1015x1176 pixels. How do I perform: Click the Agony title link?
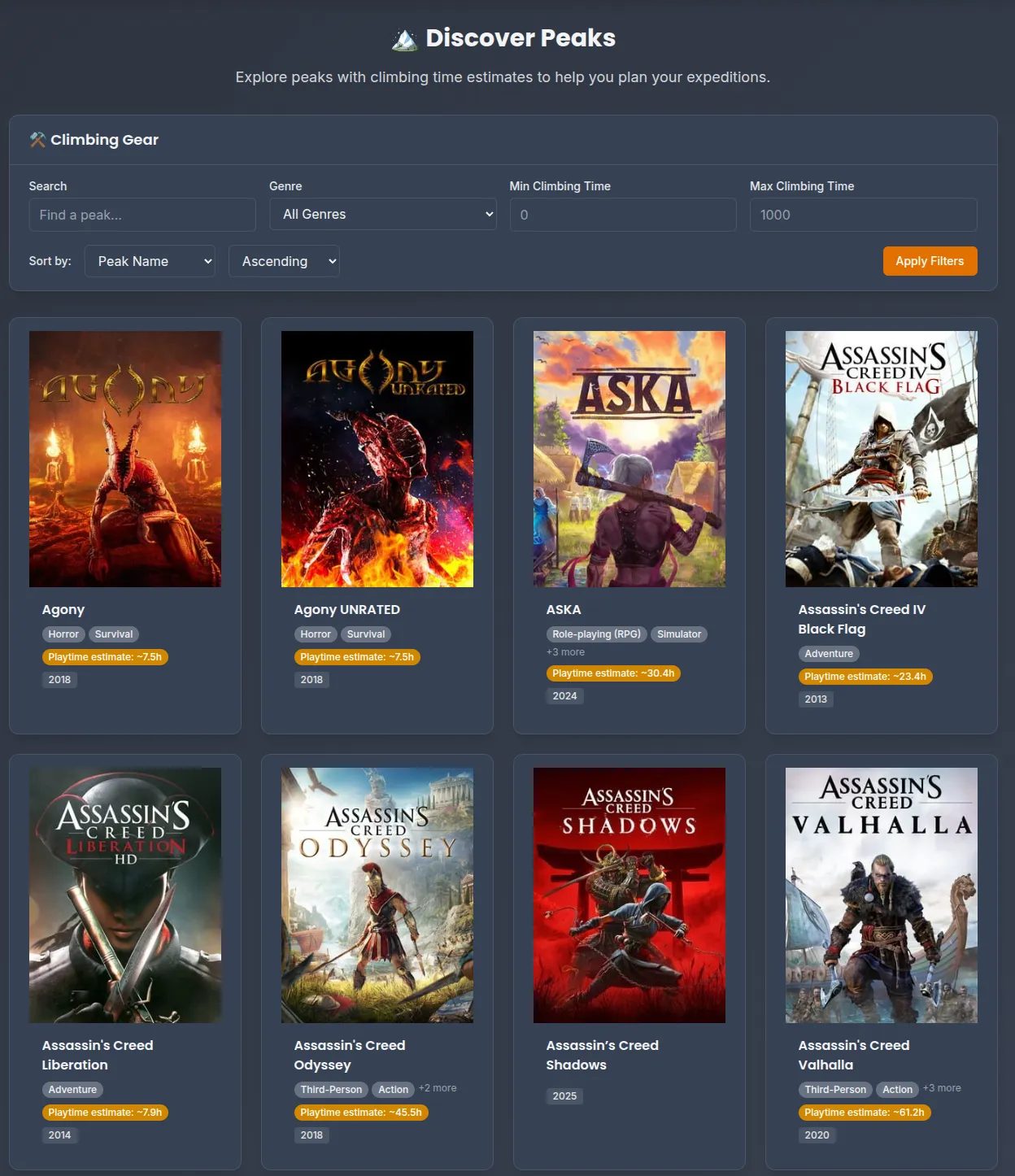63,610
